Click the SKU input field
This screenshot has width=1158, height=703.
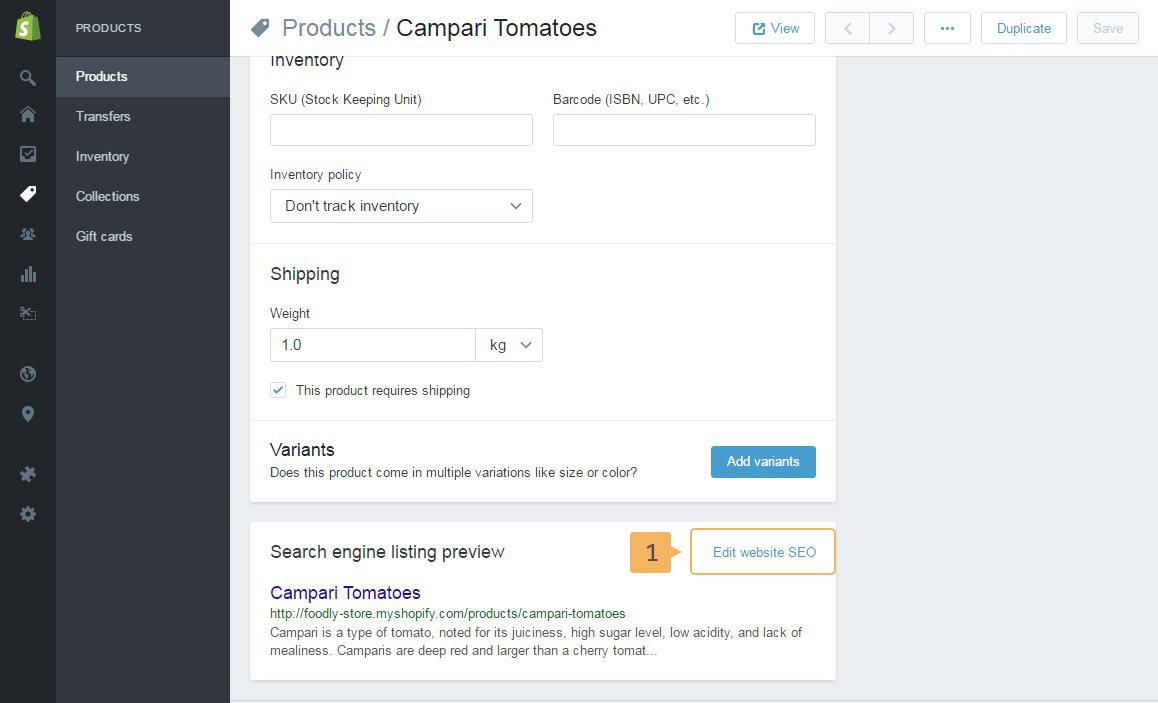tap(401, 130)
